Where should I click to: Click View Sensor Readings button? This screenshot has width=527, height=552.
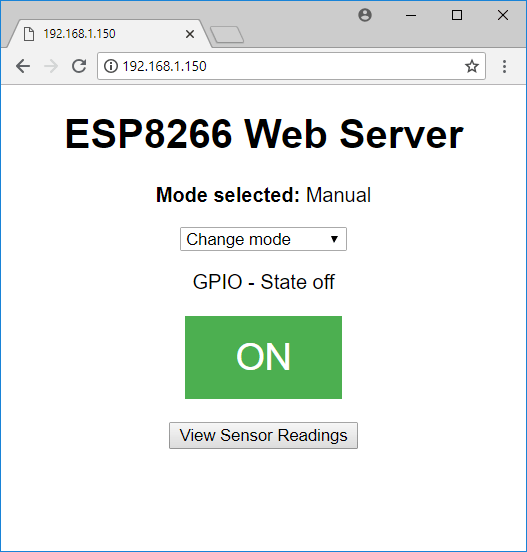[x=263, y=435]
